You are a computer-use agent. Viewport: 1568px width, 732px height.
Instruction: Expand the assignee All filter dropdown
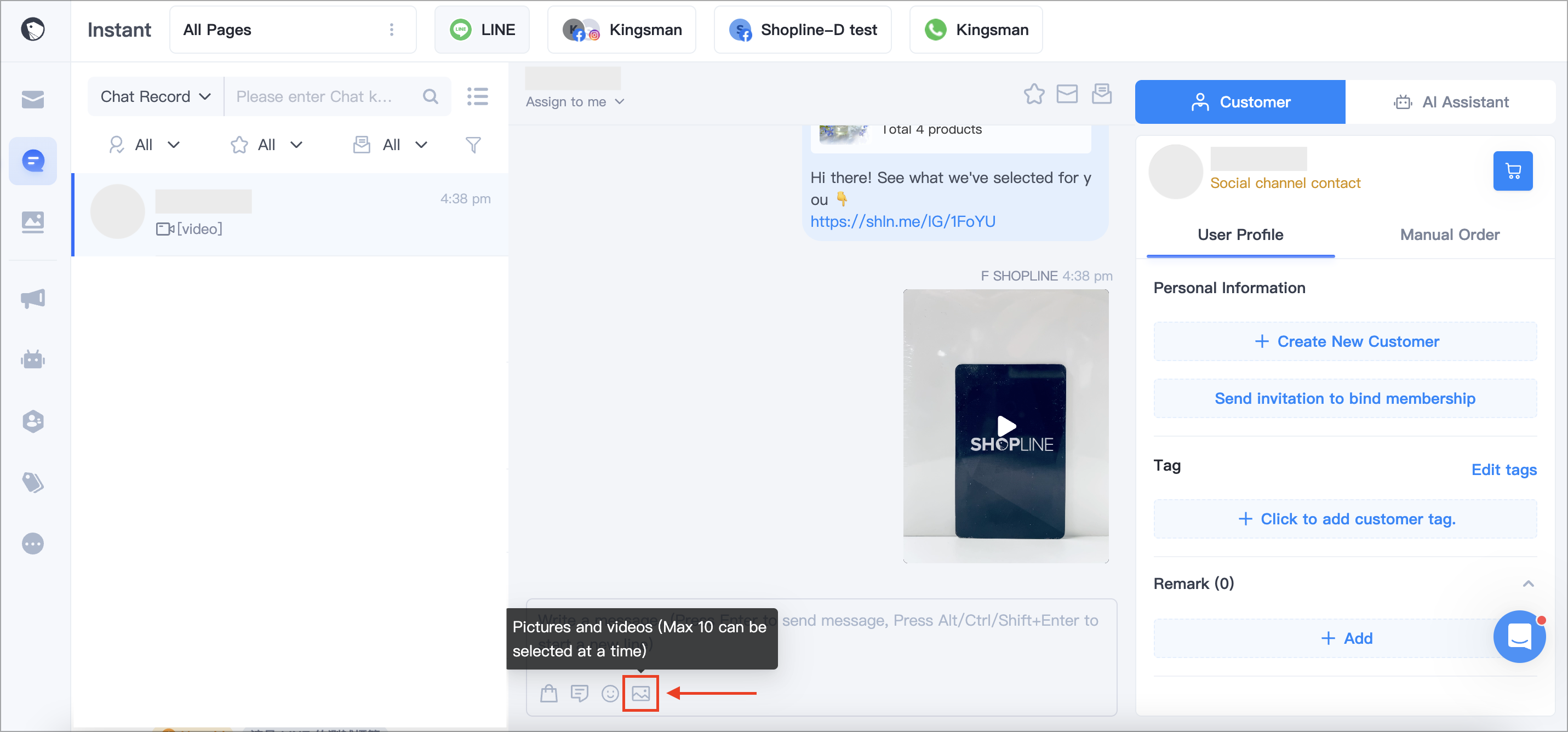point(145,145)
